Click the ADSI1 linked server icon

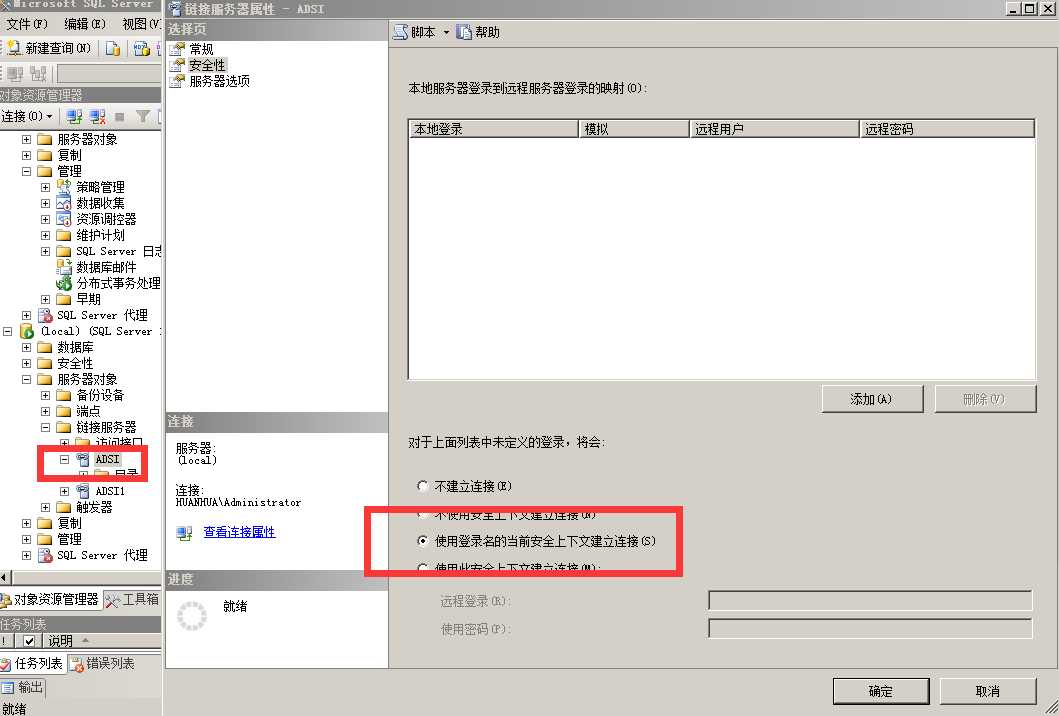click(82, 491)
